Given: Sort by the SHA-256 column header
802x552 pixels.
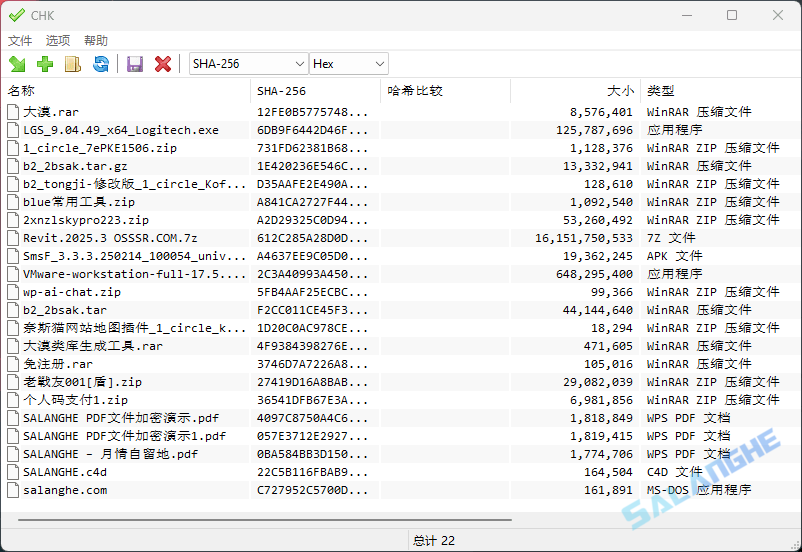Looking at the screenshot, I should coord(316,91).
